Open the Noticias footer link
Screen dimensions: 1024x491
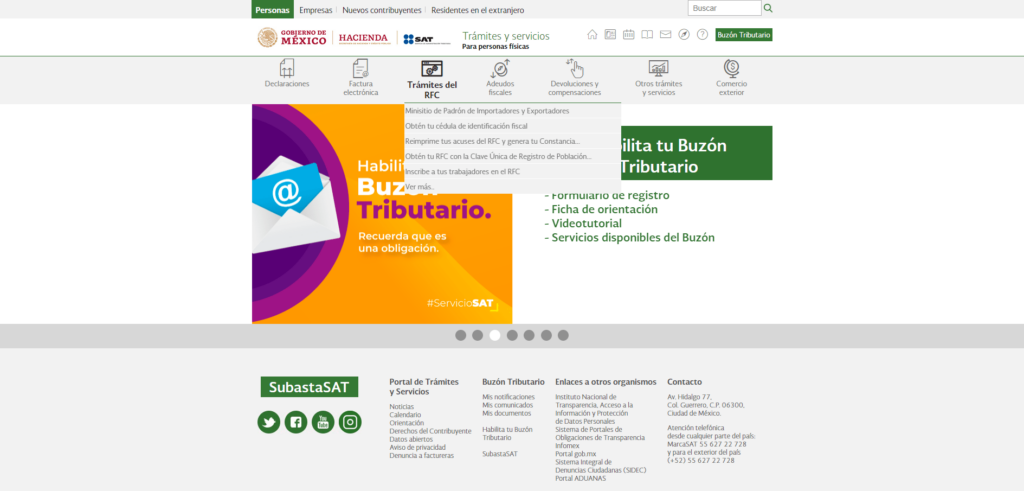point(402,406)
